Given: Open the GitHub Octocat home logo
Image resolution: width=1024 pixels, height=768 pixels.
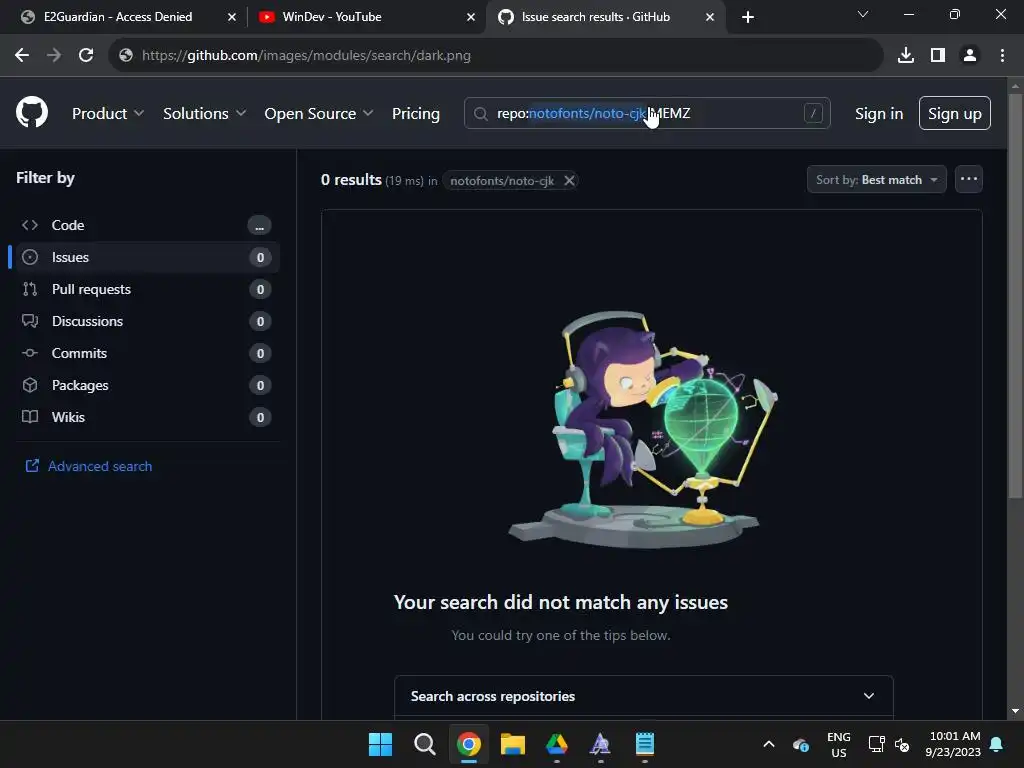Looking at the screenshot, I should click(32, 112).
